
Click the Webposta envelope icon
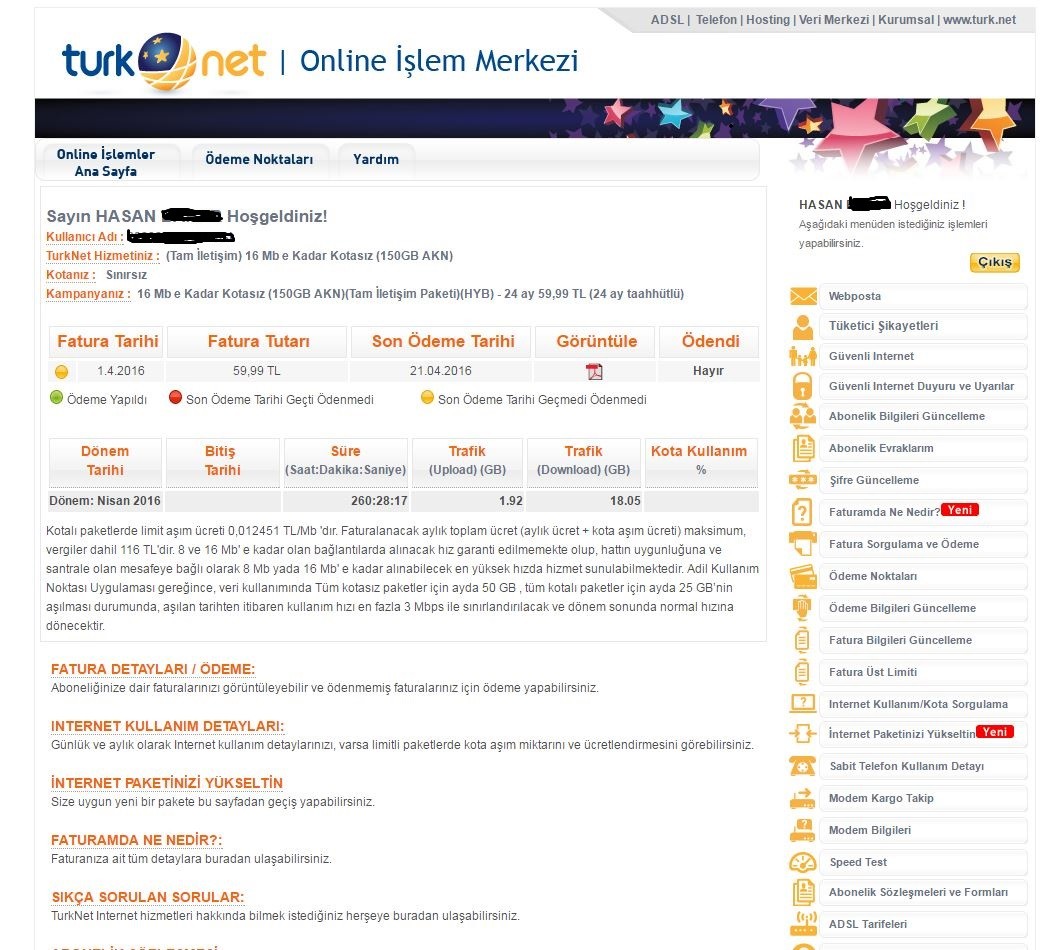click(x=803, y=296)
